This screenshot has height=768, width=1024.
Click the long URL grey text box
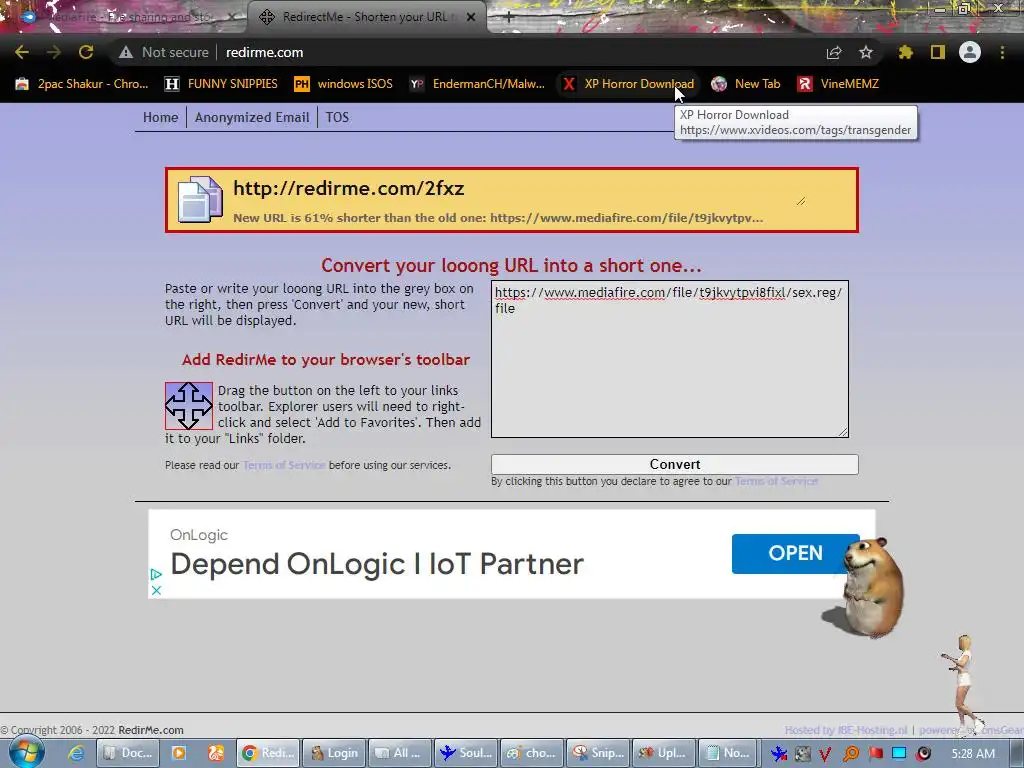(669, 359)
